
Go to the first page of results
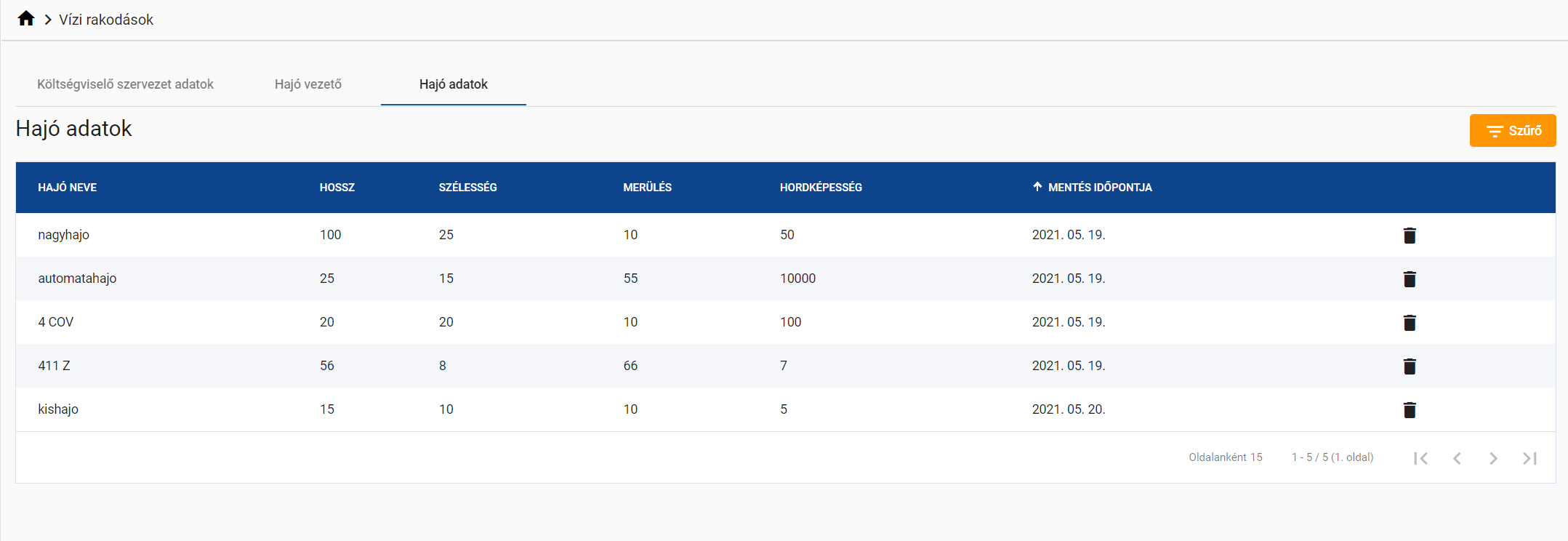click(1420, 458)
